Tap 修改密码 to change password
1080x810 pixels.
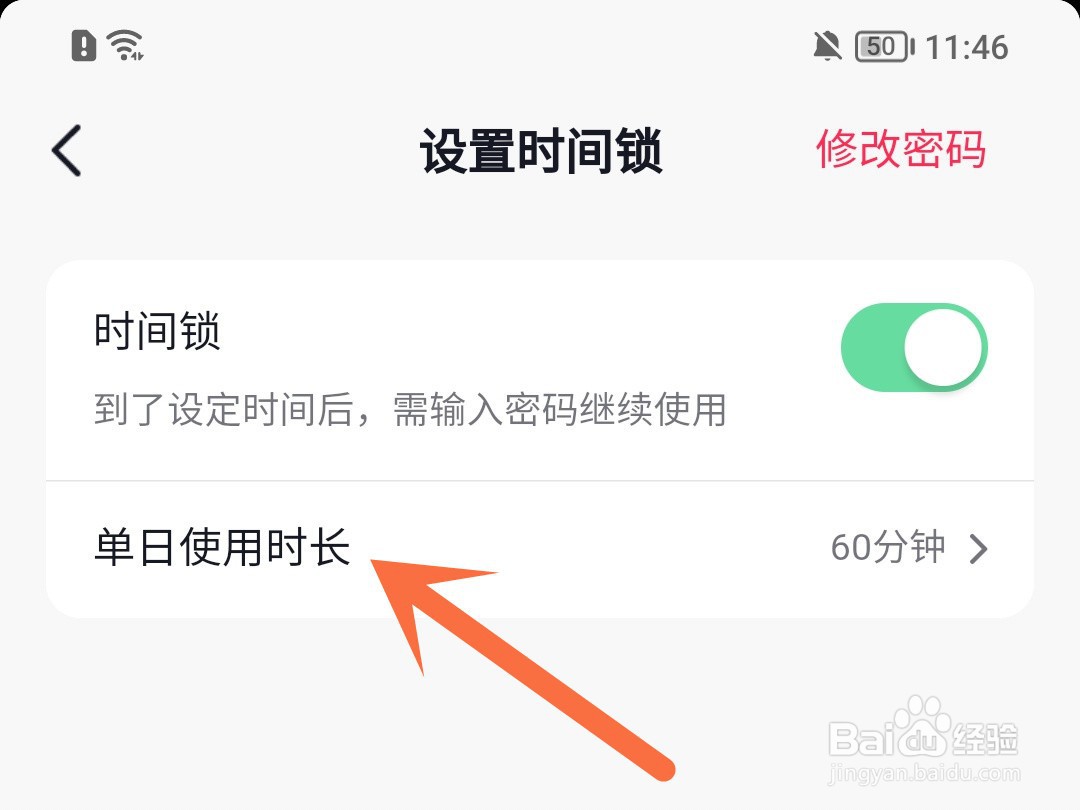tap(901, 149)
